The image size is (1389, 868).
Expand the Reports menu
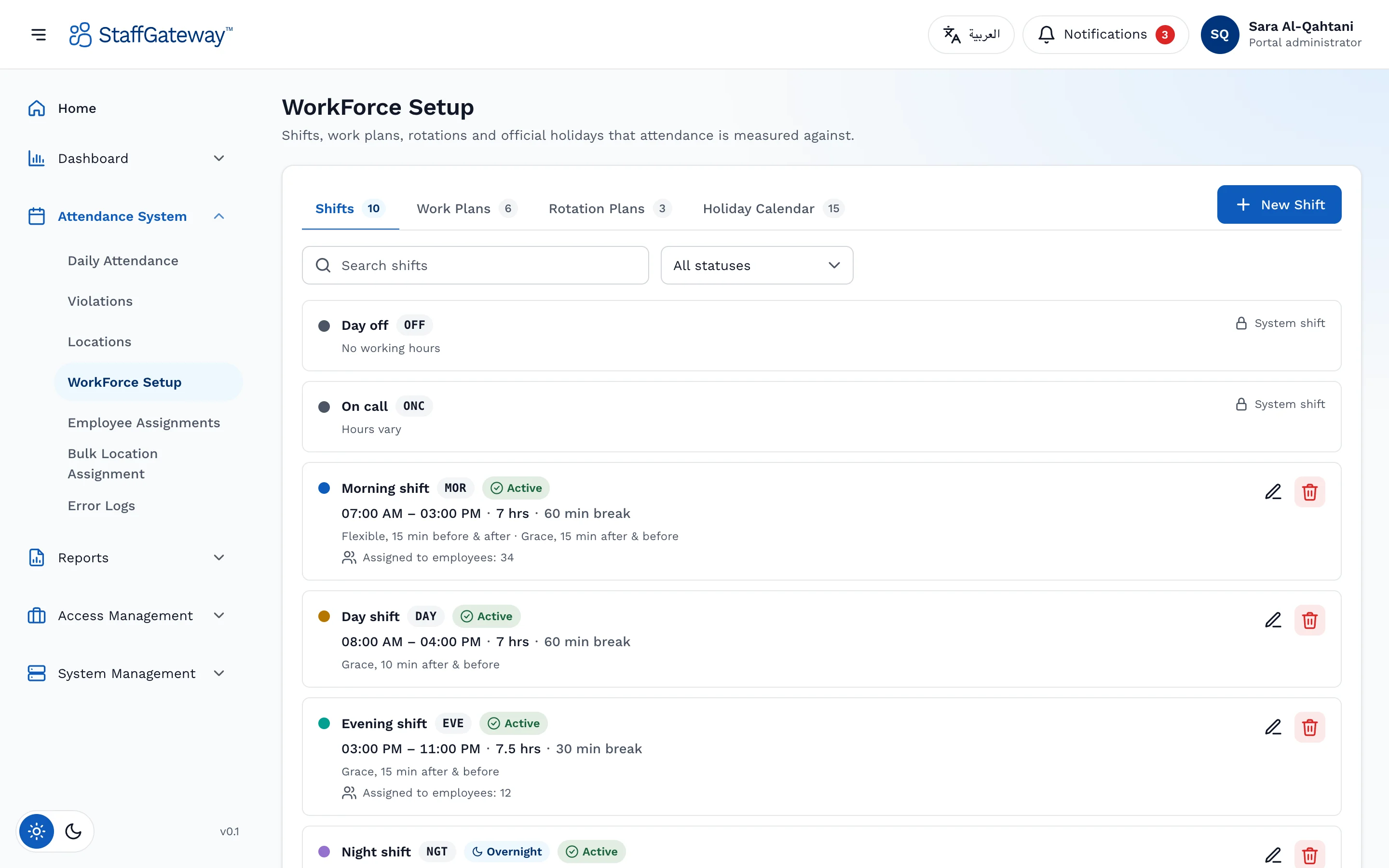pyautogui.click(x=126, y=558)
